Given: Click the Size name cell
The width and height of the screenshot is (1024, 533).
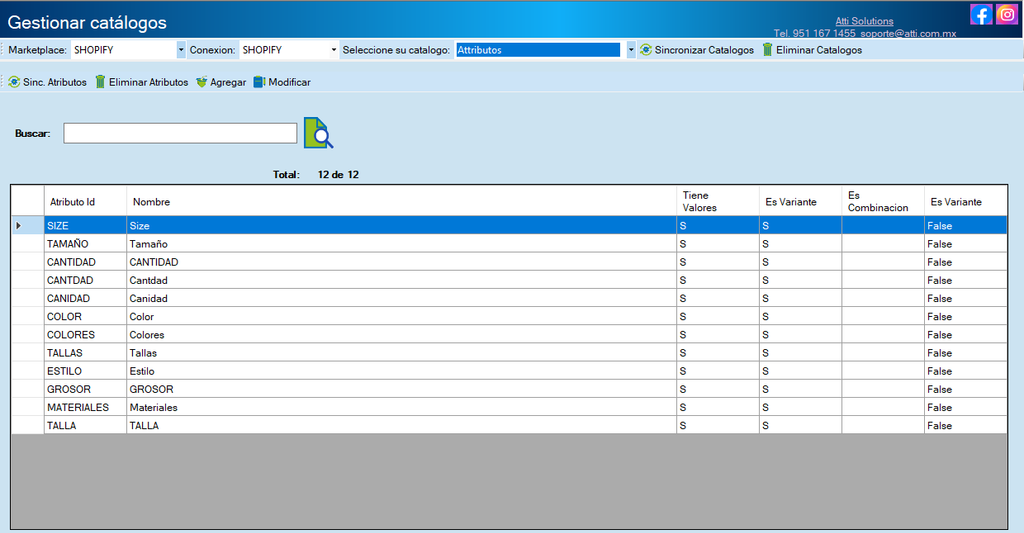Looking at the screenshot, I should pyautogui.click(x=401, y=225).
